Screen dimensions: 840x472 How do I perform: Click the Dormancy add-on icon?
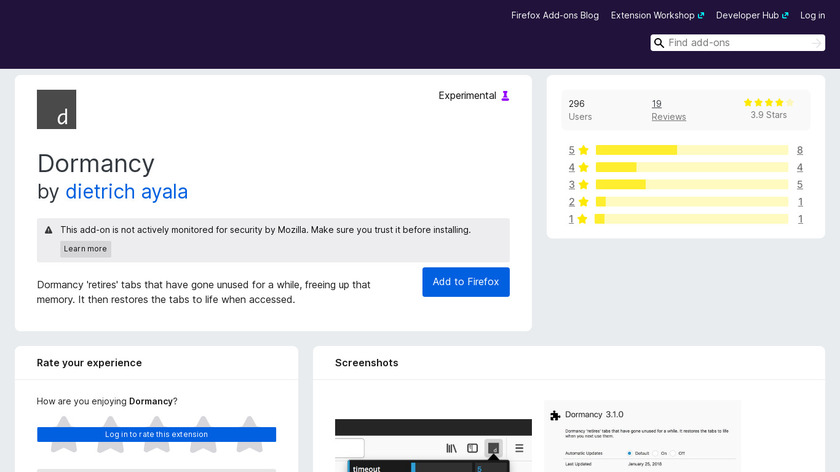coord(56,110)
